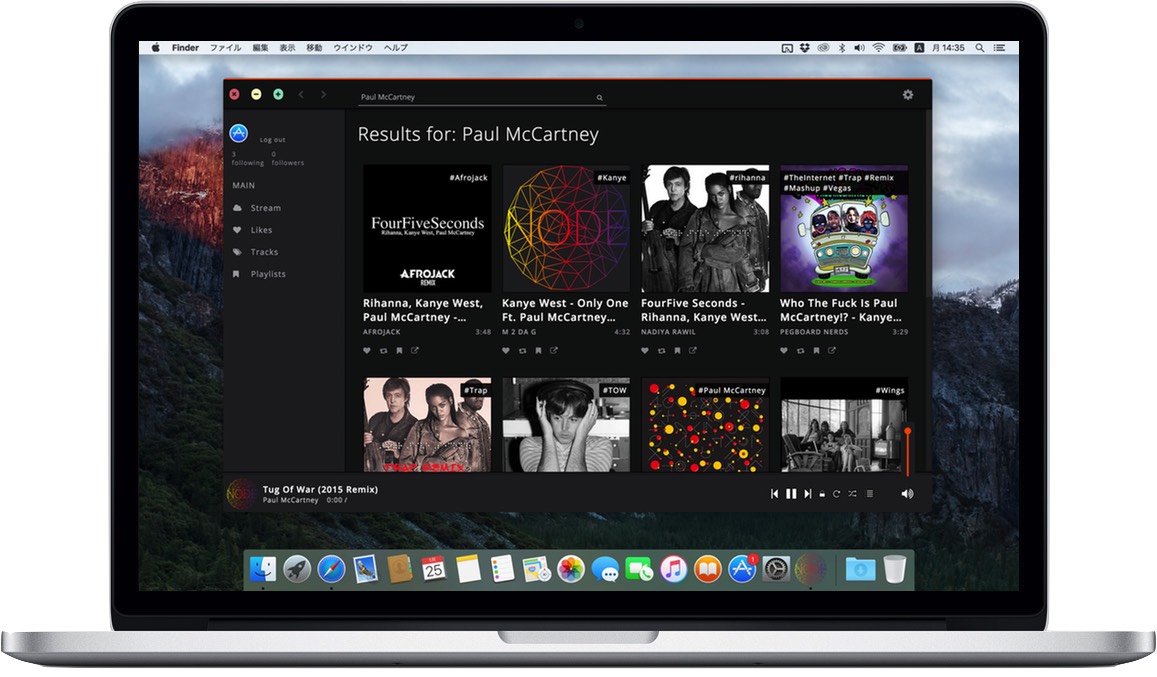Open Dropbox icon in menu bar
The image size is (1157, 677).
pyautogui.click(x=804, y=47)
